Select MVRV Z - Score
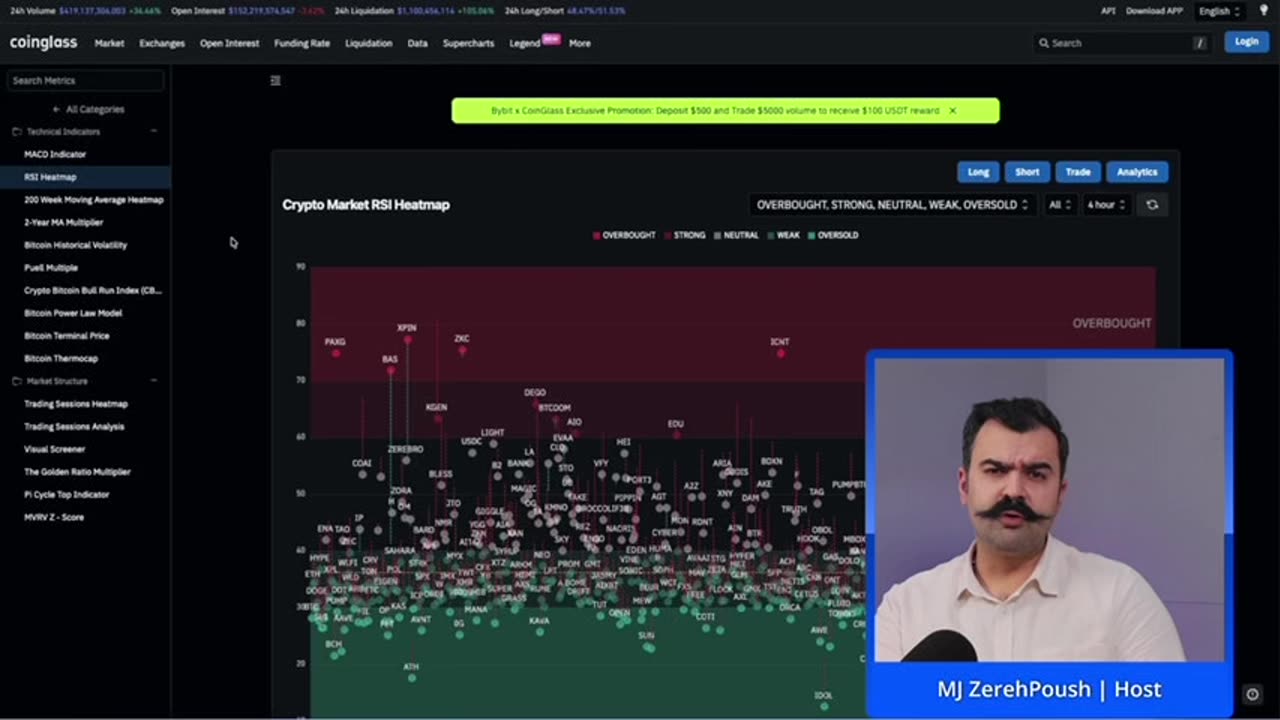The width and height of the screenshot is (1280, 720). click(x=54, y=517)
